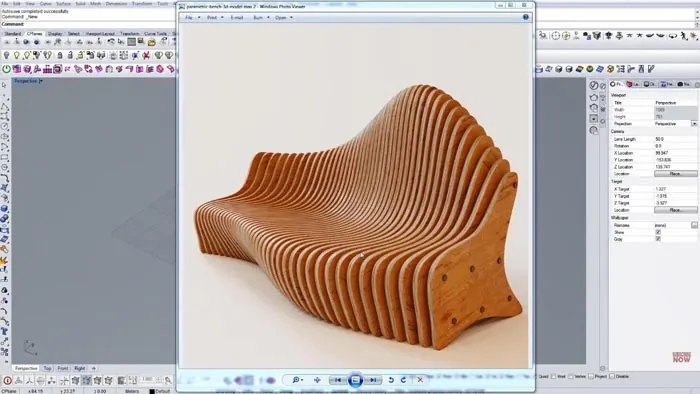The width and height of the screenshot is (700, 394).
Task: Click the circled checkmark icon in the Rhino side panel
Action: pyautogui.click(x=593, y=85)
